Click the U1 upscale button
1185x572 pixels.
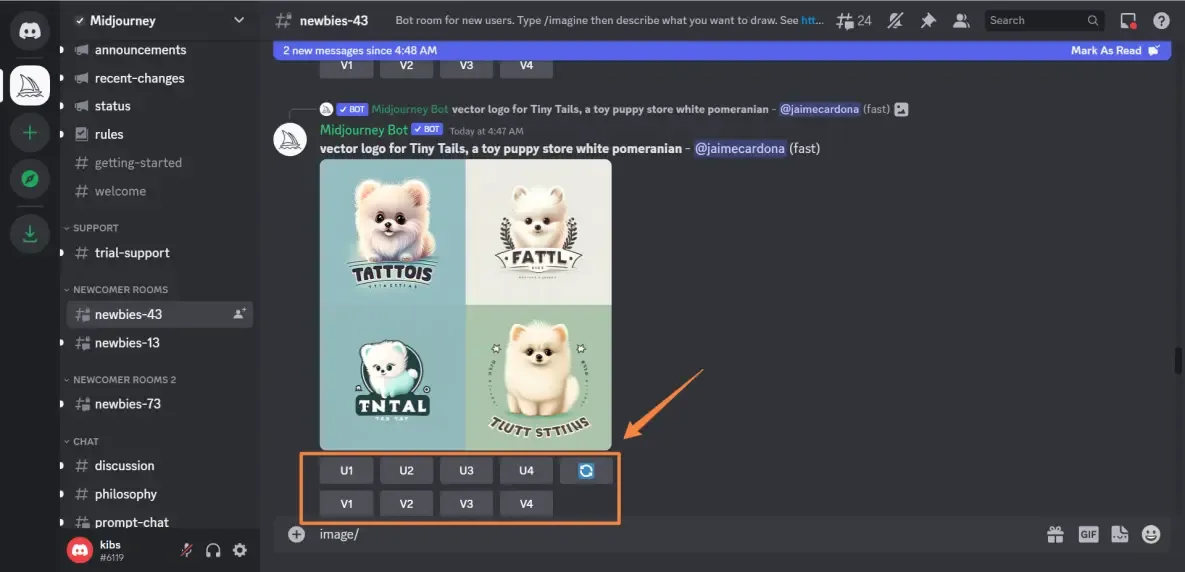click(x=346, y=471)
